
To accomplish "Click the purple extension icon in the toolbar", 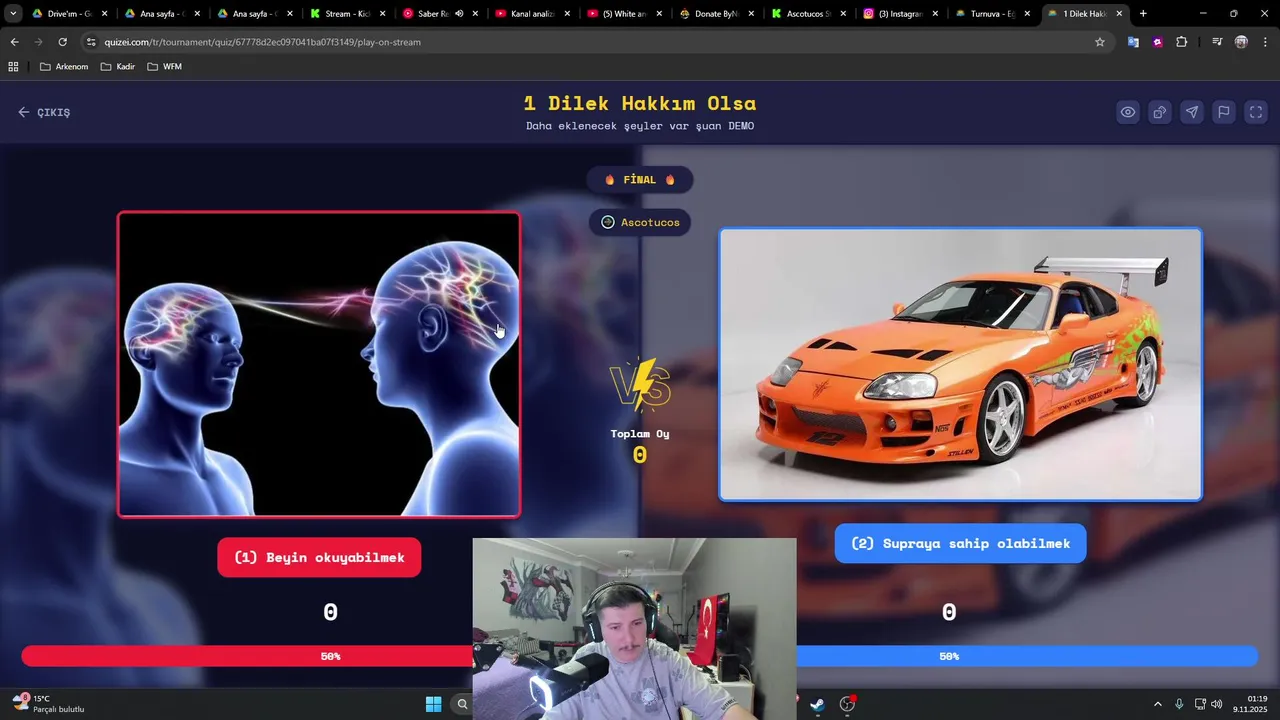I will click(x=1157, y=42).
